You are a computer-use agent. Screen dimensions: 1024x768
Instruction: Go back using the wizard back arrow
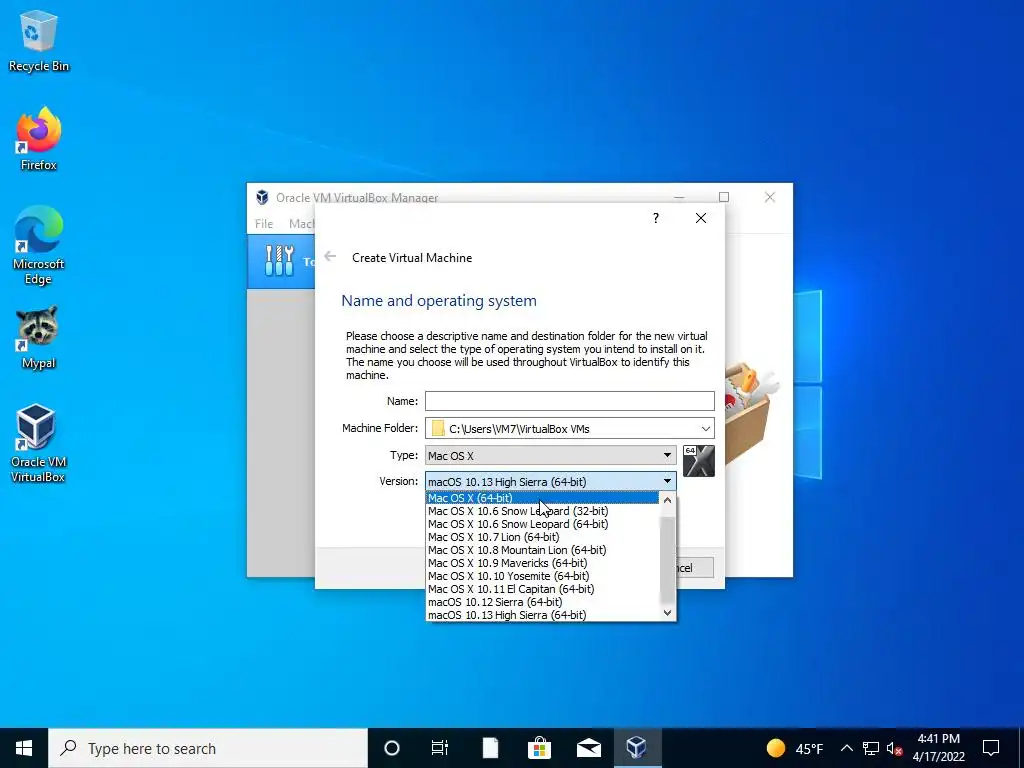pos(330,257)
